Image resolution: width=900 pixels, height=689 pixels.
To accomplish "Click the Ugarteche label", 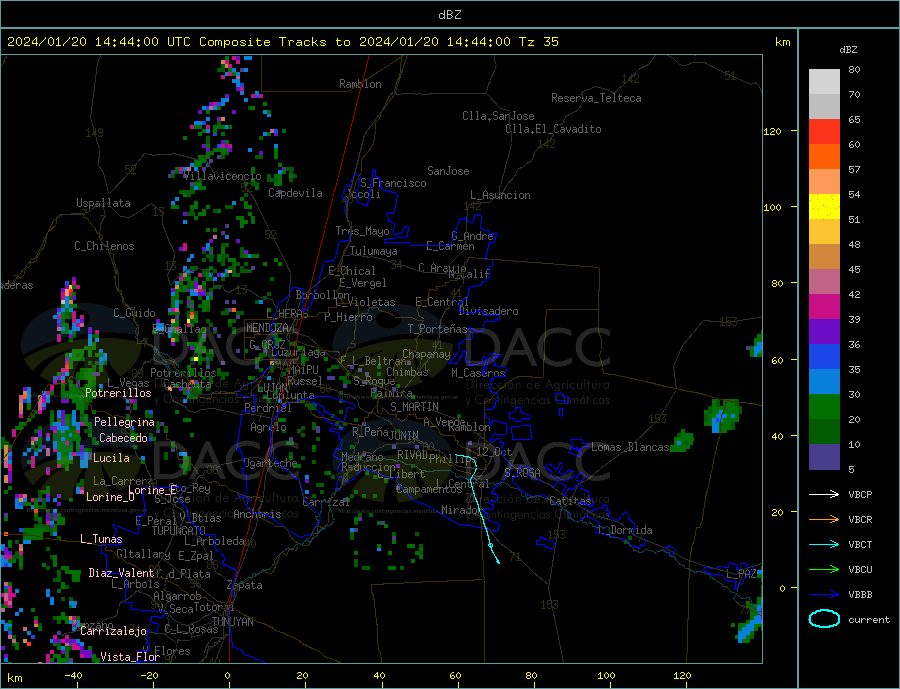I will tap(270, 463).
